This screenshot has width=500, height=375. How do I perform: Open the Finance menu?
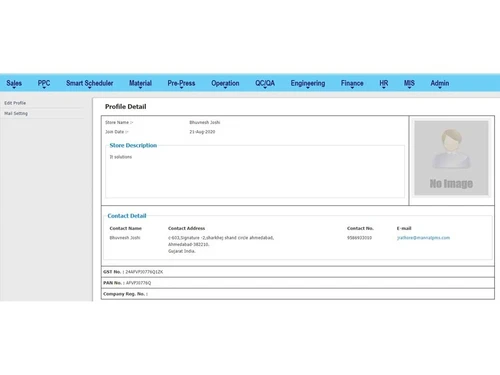tap(352, 83)
